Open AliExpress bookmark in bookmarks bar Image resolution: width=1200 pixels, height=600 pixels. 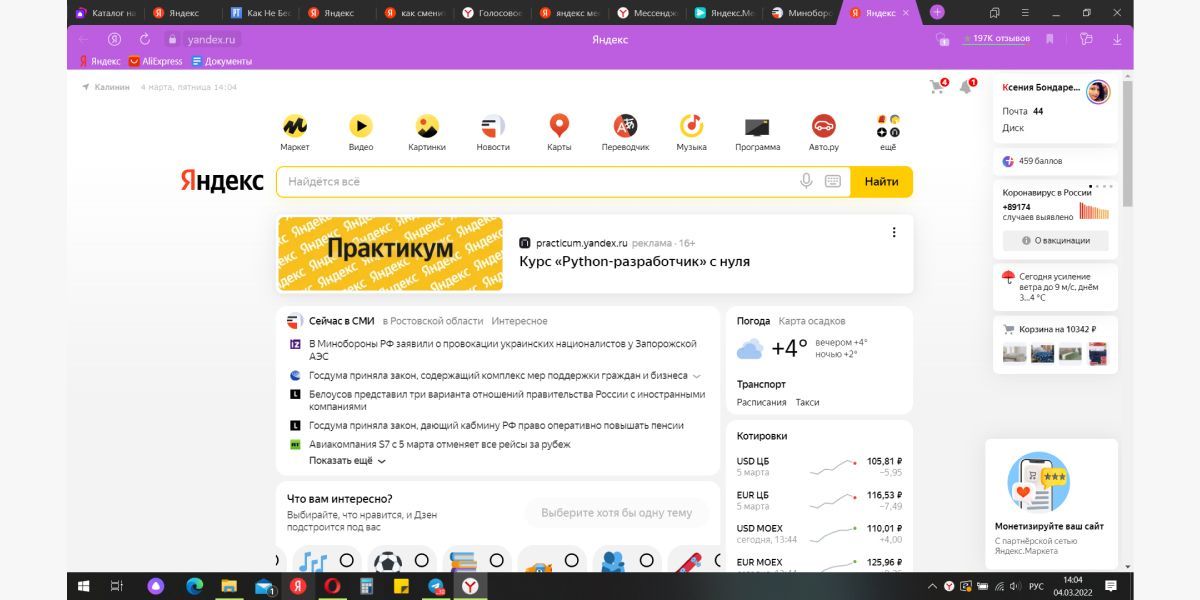pos(155,61)
